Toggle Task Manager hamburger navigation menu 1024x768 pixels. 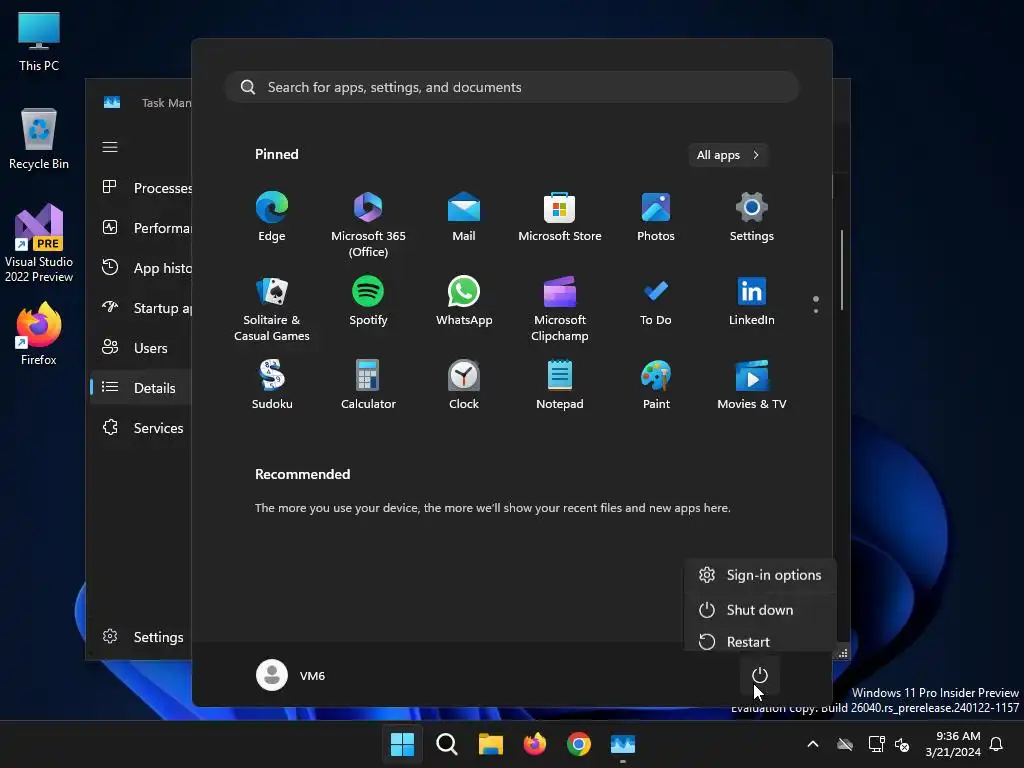[x=110, y=147]
